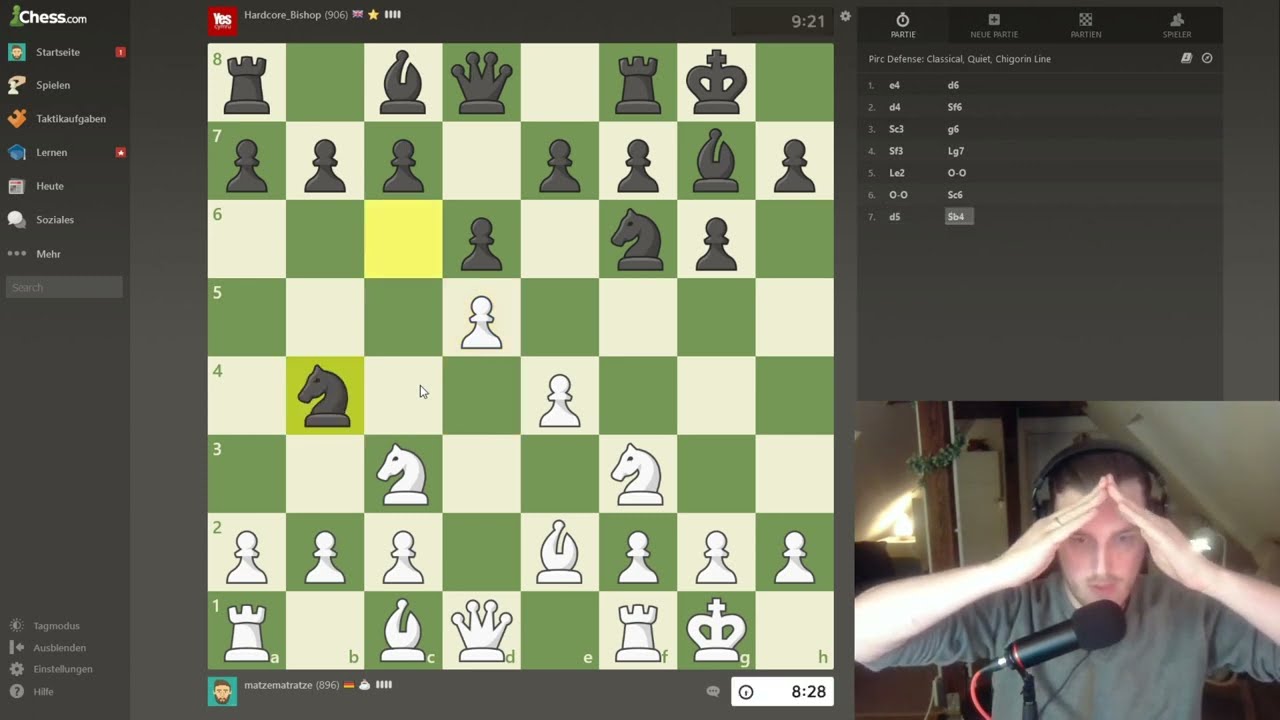Switch to the Neue Partie tab
1280x720 pixels.
(x=994, y=26)
